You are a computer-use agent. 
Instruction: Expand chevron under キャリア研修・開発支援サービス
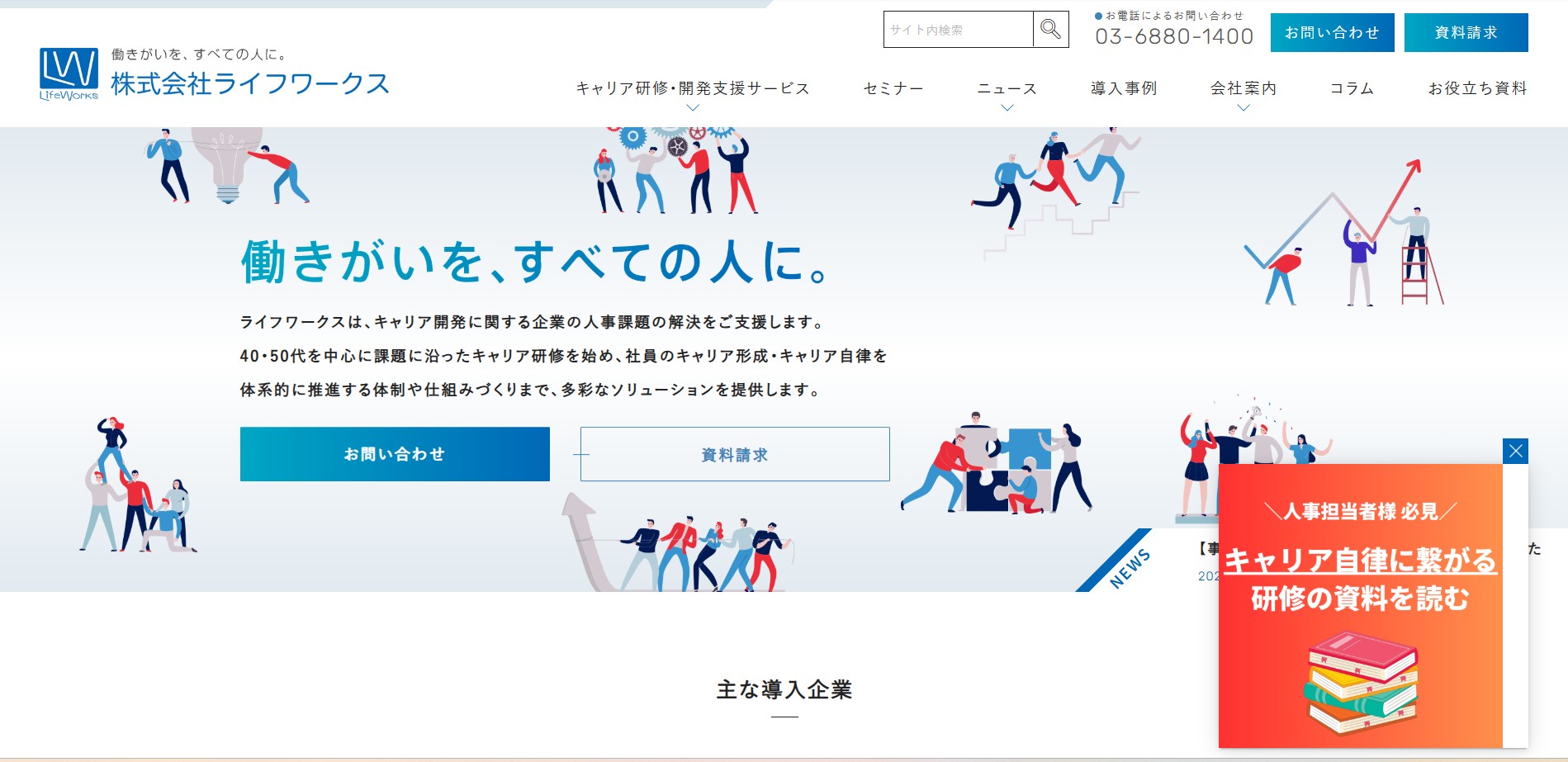[693, 108]
